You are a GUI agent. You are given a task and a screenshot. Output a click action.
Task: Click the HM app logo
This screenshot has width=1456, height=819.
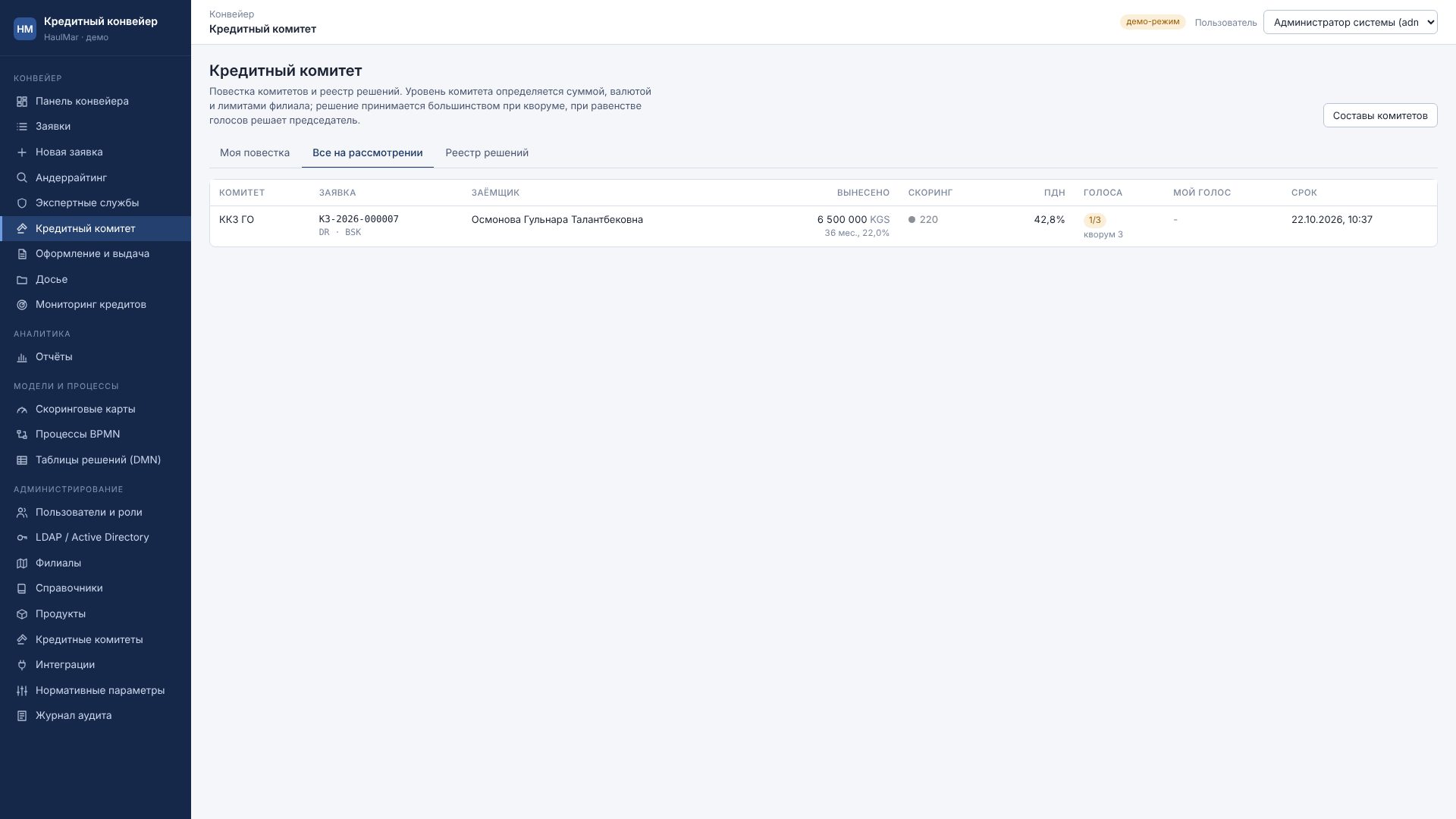tap(25, 29)
